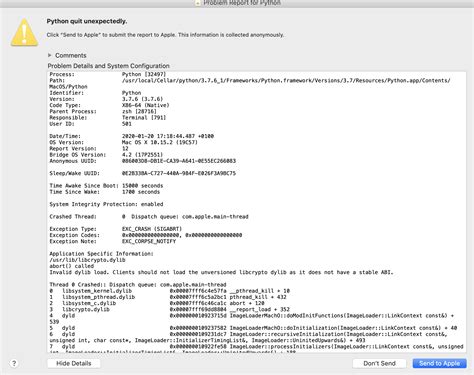Click the Hide Details button

(x=74, y=363)
